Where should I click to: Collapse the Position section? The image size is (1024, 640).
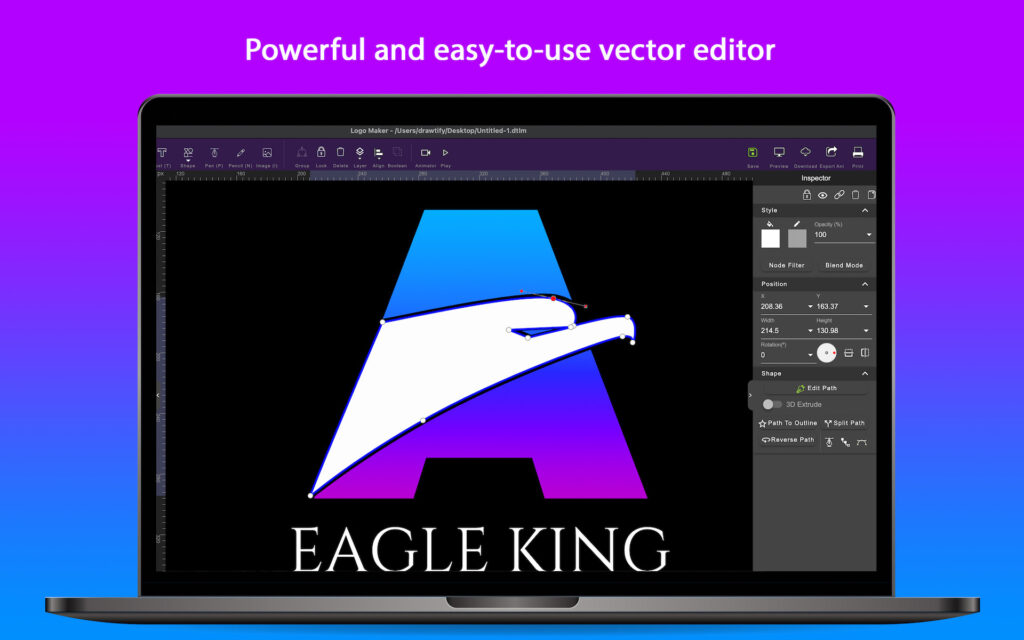(865, 284)
